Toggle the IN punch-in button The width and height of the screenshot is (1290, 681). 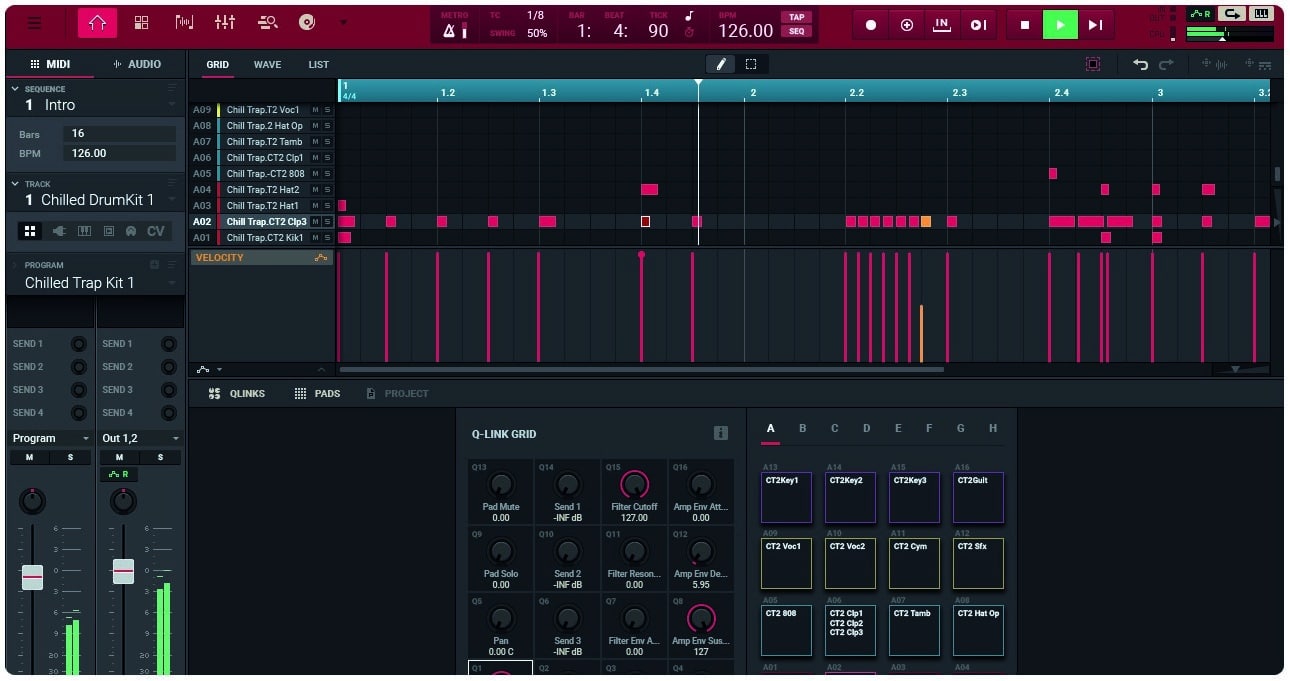(x=941, y=25)
